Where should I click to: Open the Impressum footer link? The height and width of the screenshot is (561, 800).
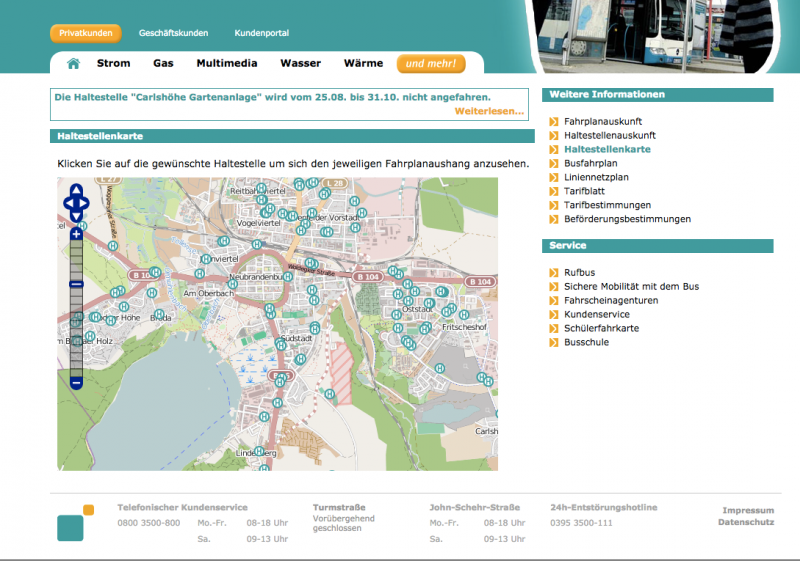[748, 510]
